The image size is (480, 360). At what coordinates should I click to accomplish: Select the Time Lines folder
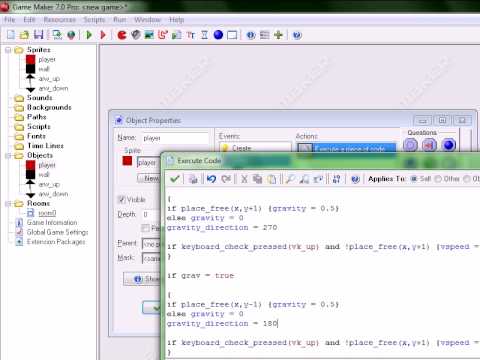click(x=45, y=146)
